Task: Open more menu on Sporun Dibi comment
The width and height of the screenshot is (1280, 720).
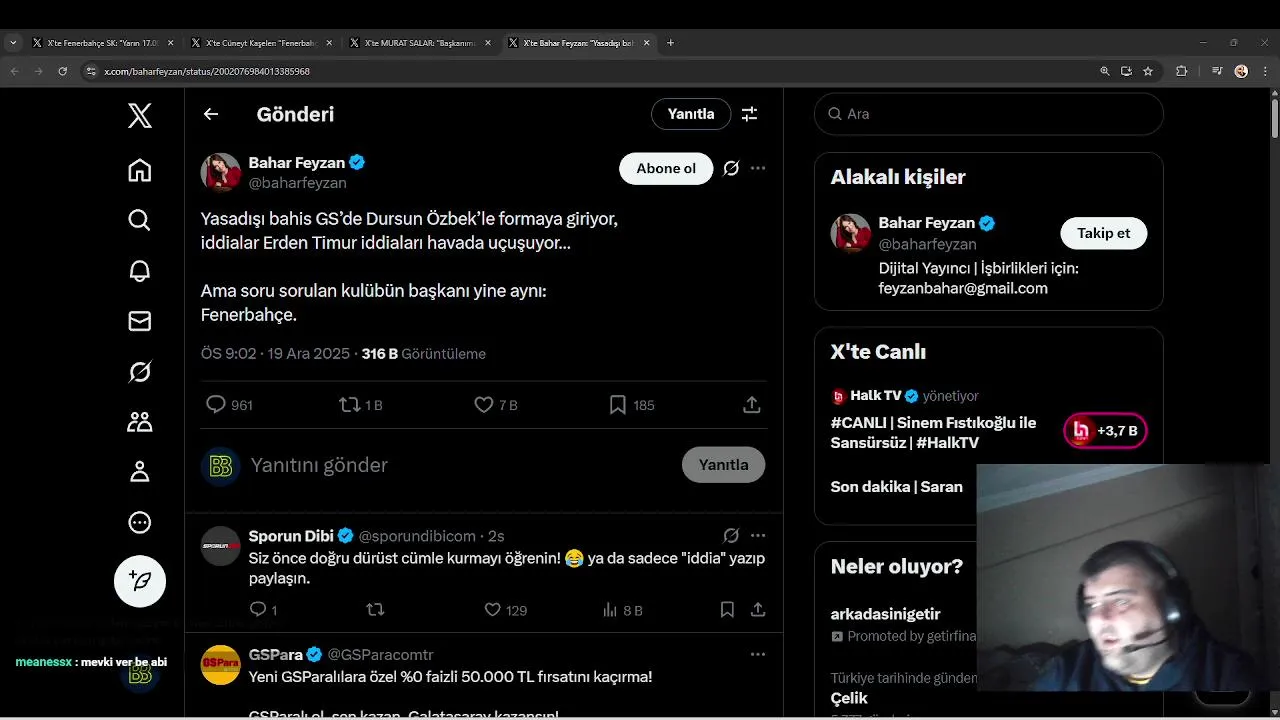Action: [x=758, y=535]
